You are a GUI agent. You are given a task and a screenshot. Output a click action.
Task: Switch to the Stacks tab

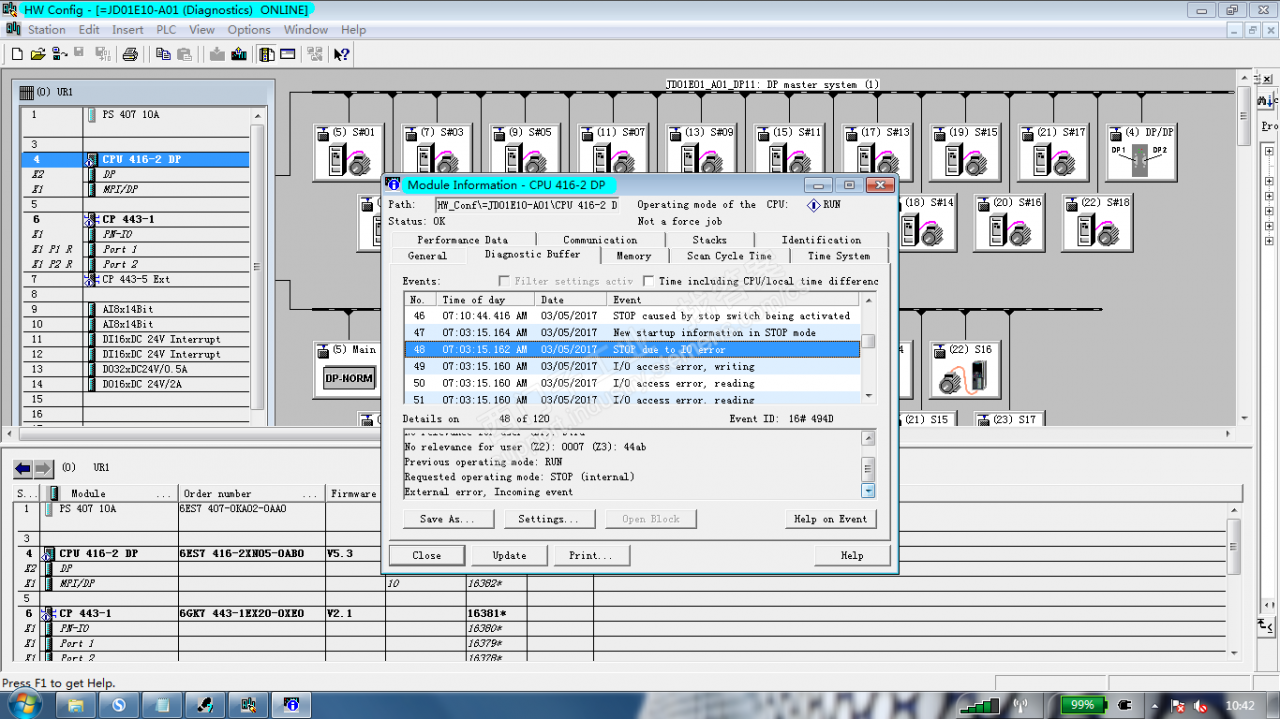tap(709, 240)
